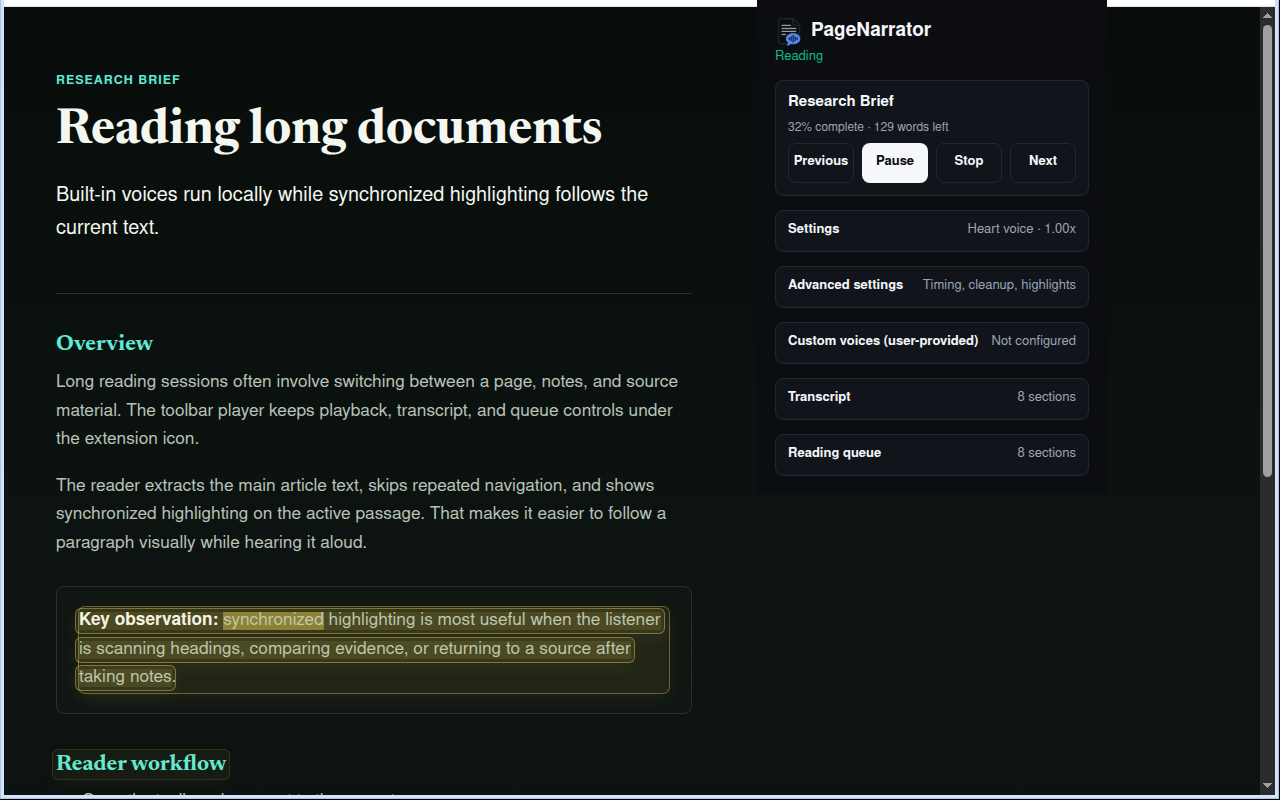Expand the Settings section
Viewport: 1280px width, 800px height.
932,230
